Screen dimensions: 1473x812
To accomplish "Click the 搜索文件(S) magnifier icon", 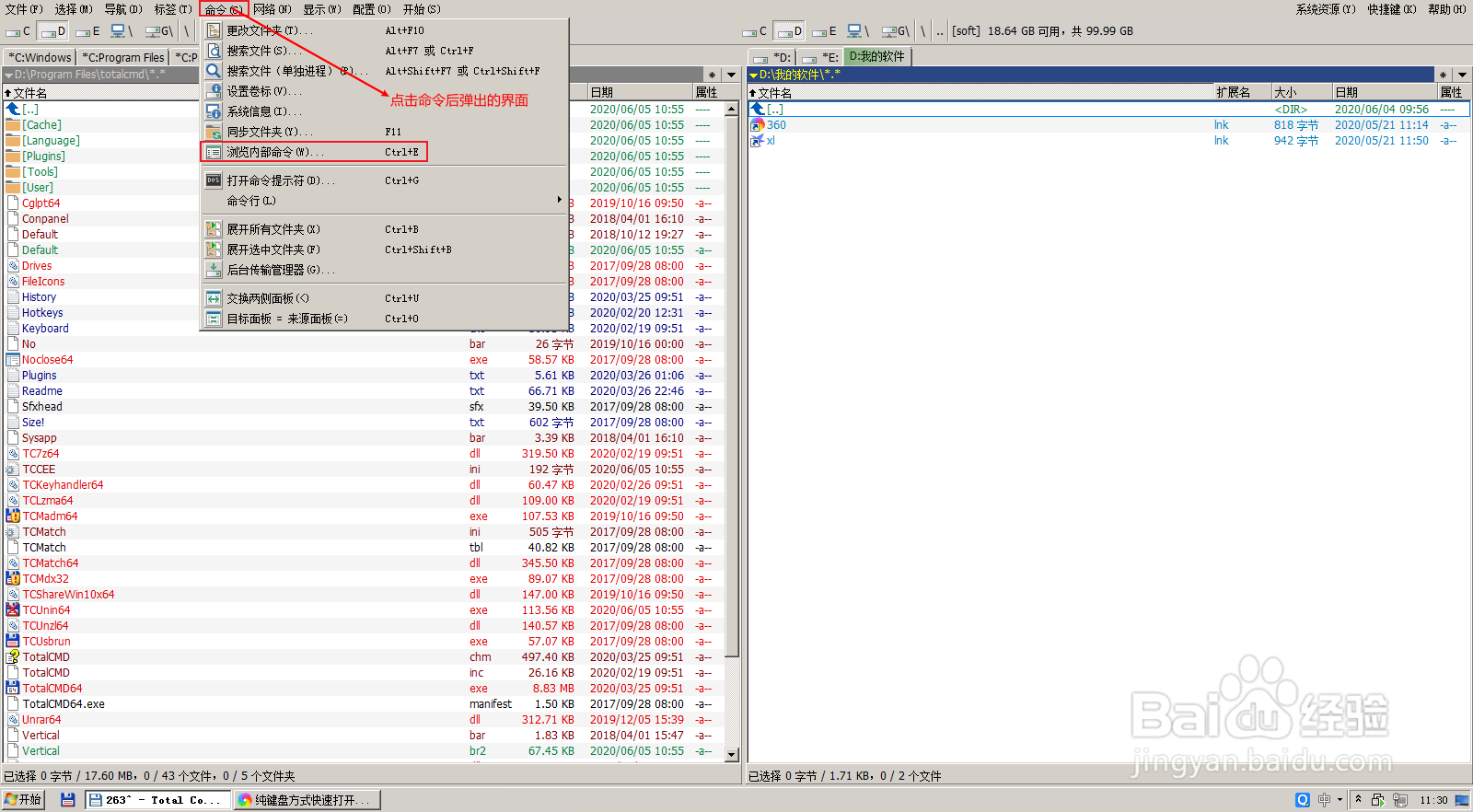I will [x=214, y=51].
